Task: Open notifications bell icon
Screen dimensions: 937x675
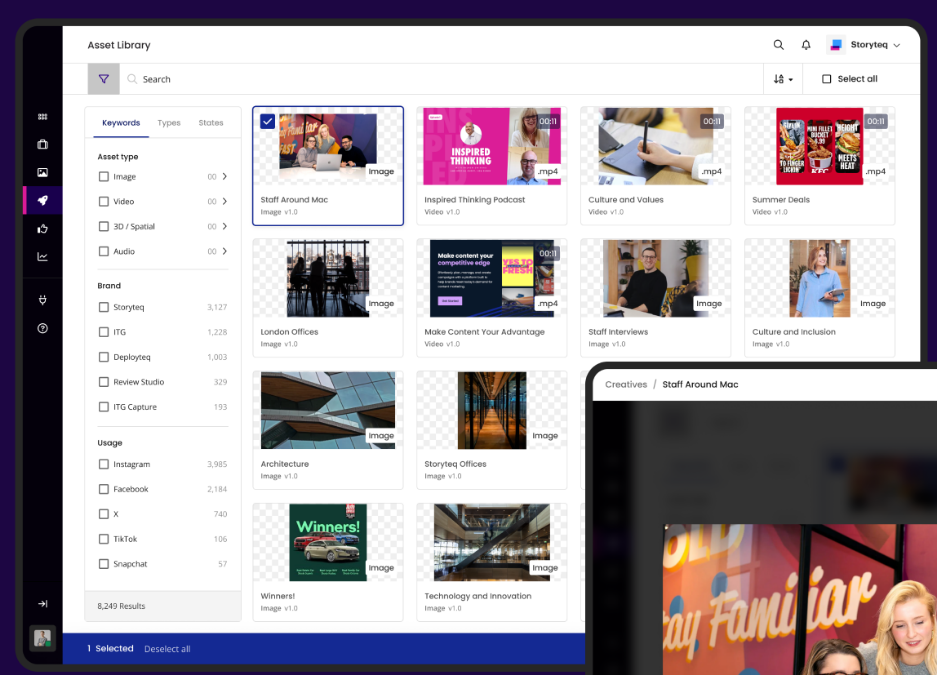Action: [806, 45]
